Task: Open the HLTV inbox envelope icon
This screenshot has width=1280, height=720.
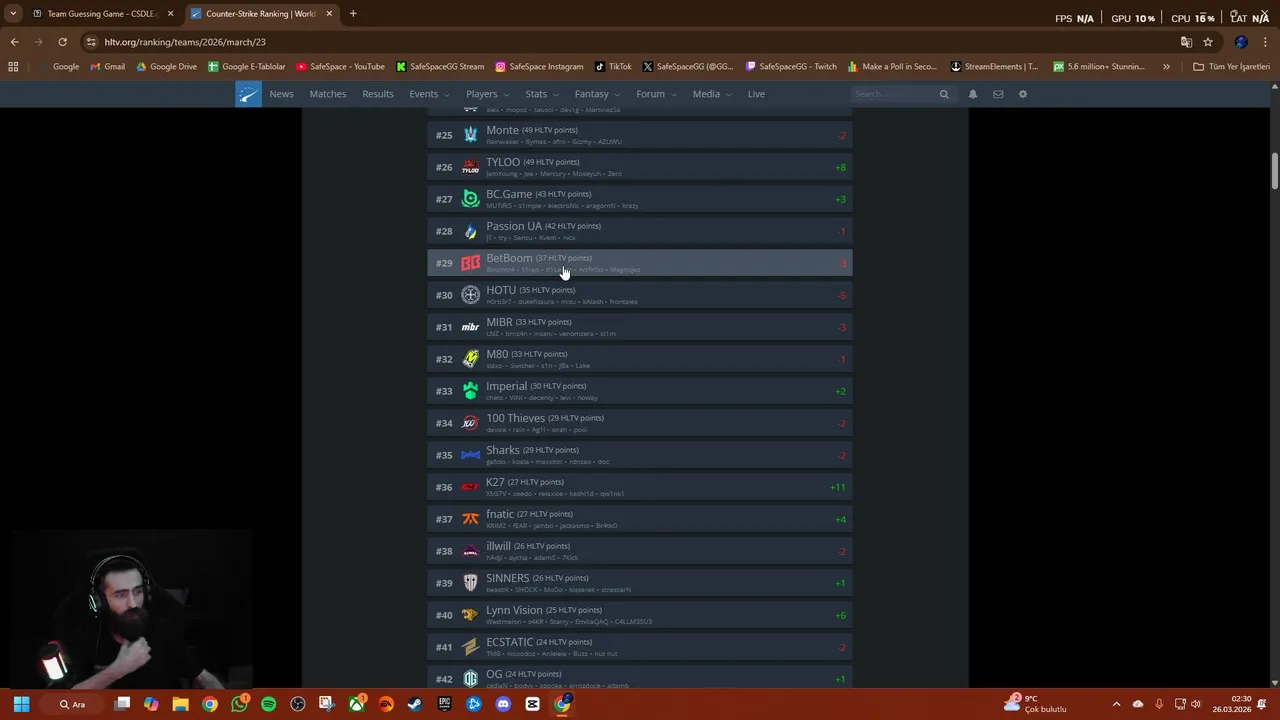Action: tap(998, 94)
